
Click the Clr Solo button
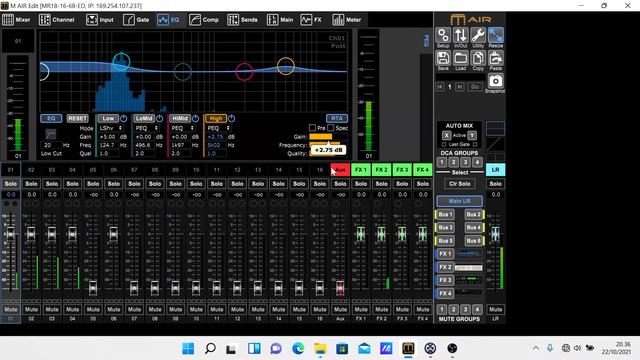pos(460,184)
